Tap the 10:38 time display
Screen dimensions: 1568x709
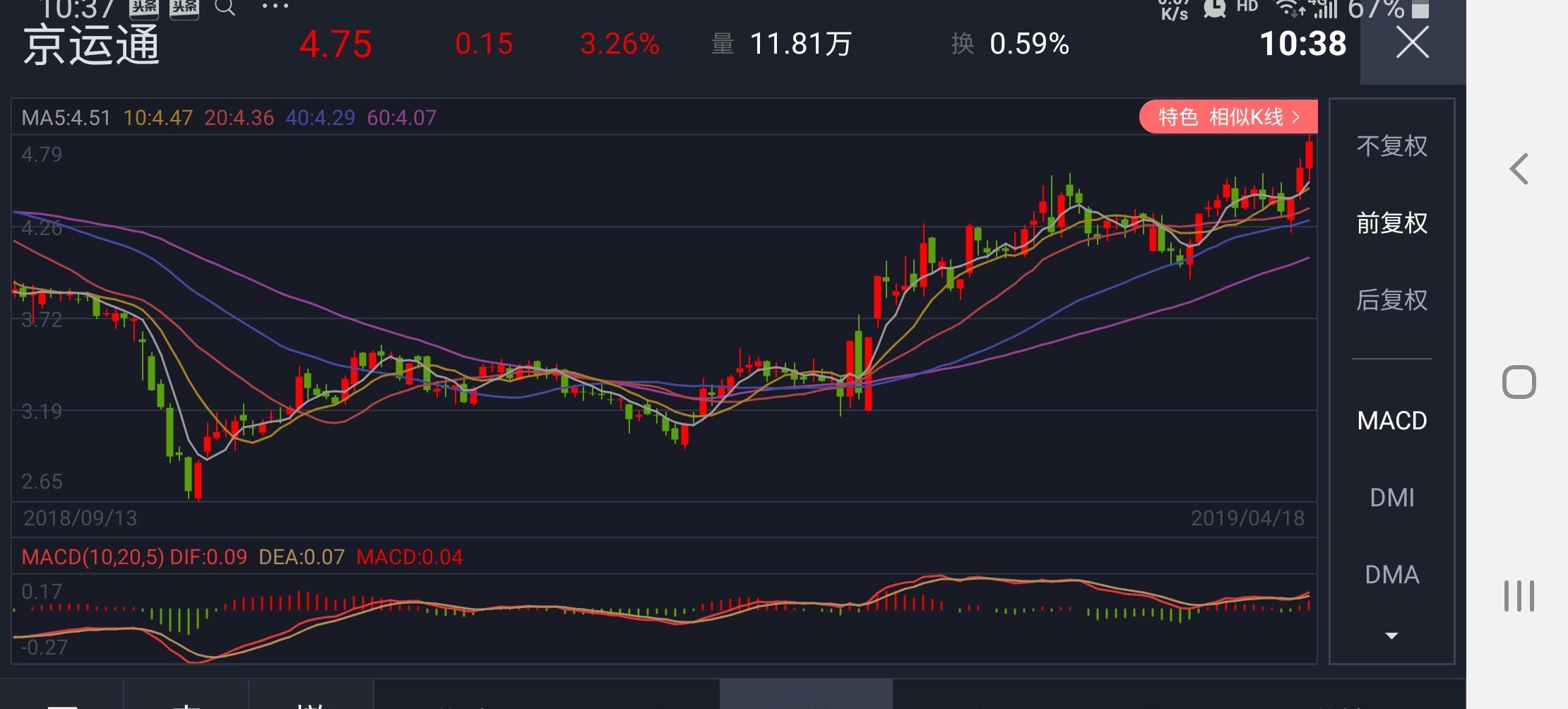click(1303, 44)
